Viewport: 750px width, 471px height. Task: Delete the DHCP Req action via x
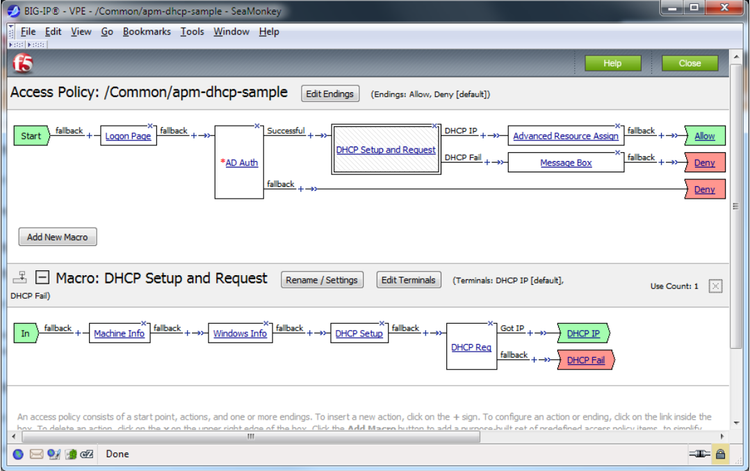pyautogui.click(x=490, y=323)
